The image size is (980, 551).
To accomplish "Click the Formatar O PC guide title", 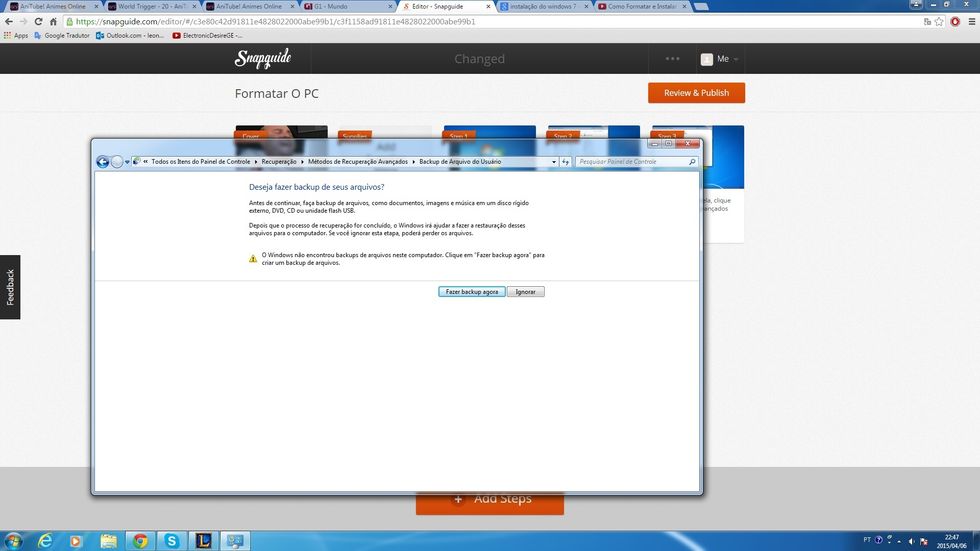I will [277, 94].
